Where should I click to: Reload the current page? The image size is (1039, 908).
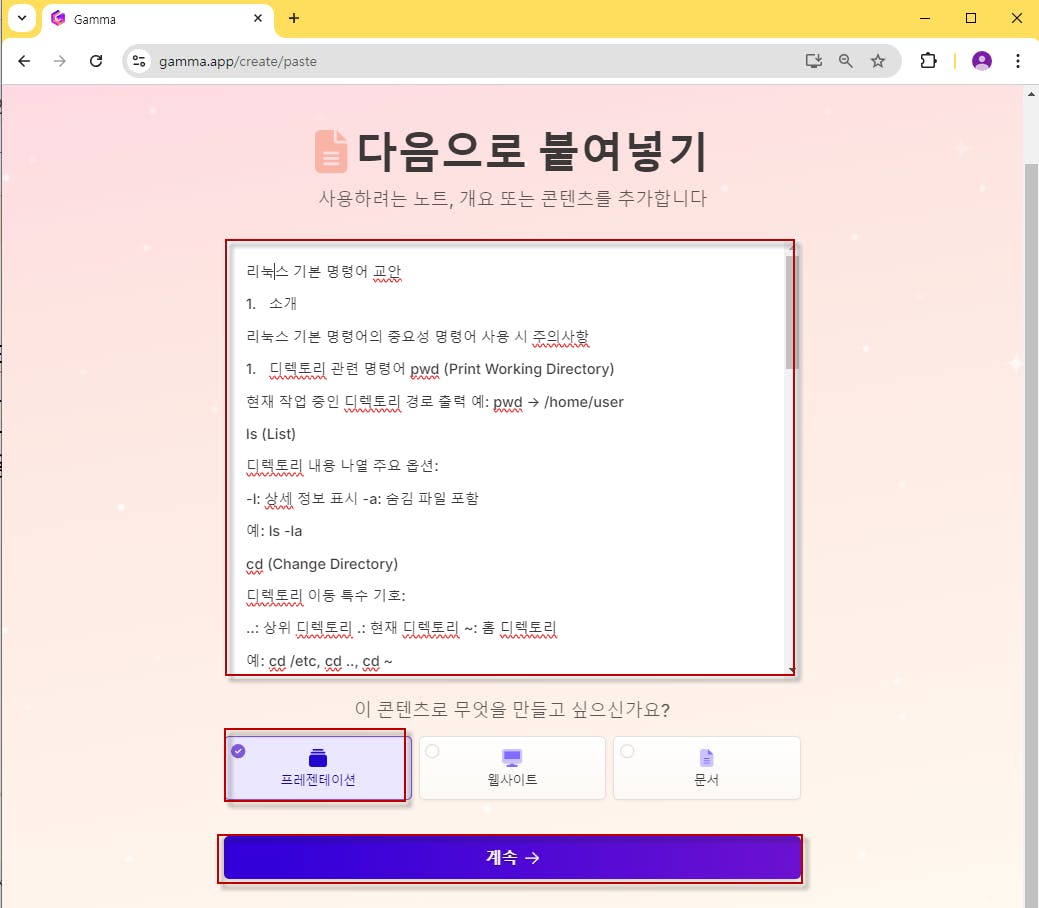(x=96, y=61)
